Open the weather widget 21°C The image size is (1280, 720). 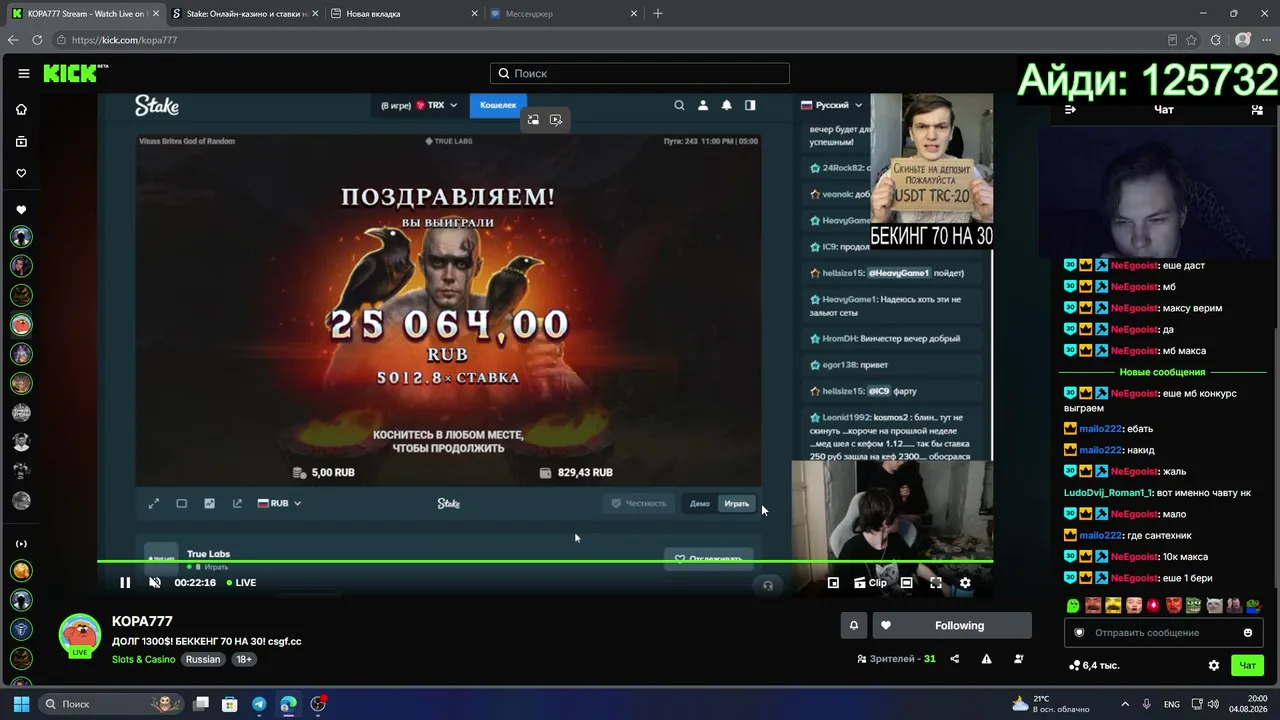click(1050, 704)
